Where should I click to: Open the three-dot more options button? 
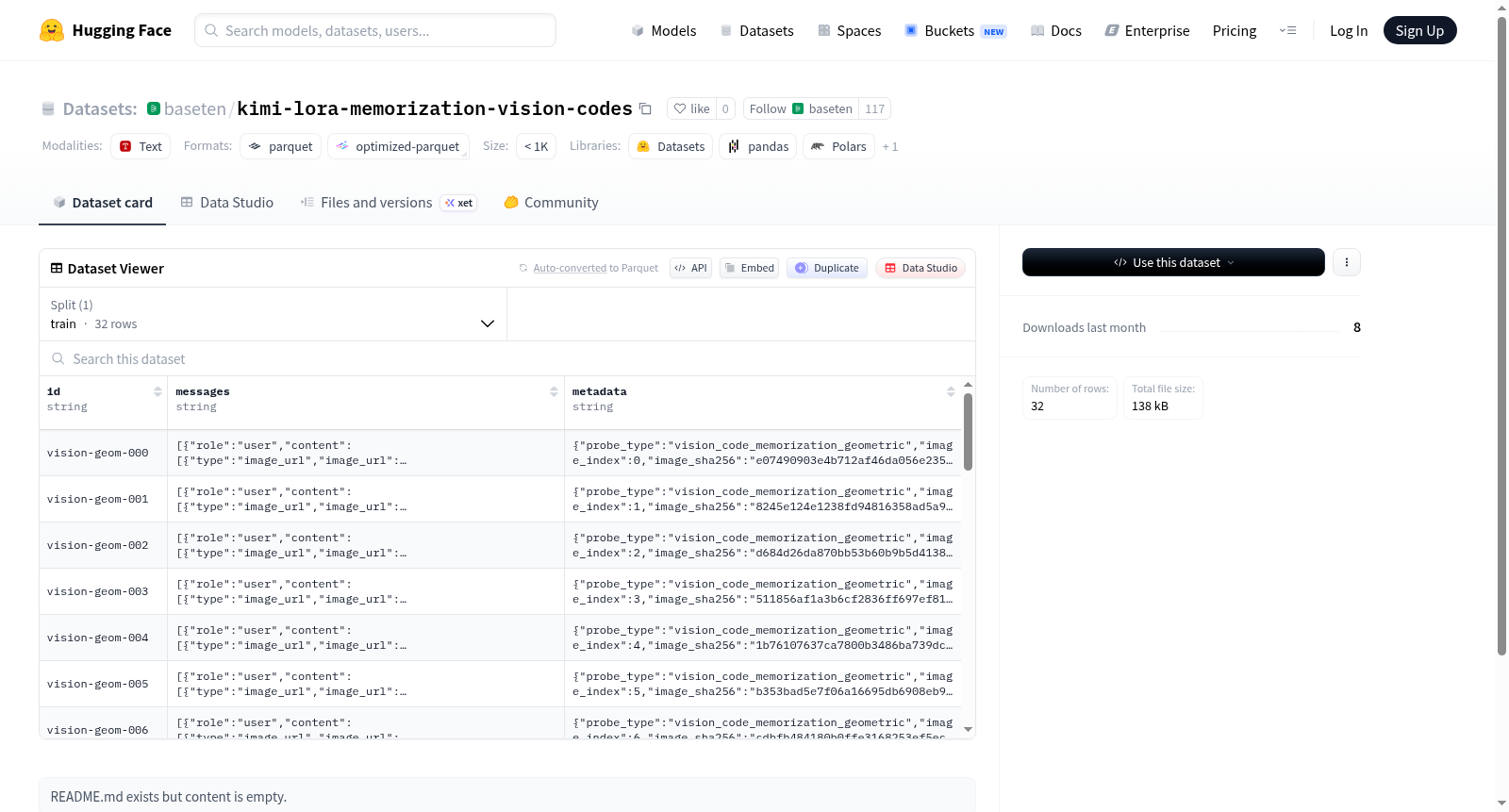pyautogui.click(x=1347, y=262)
